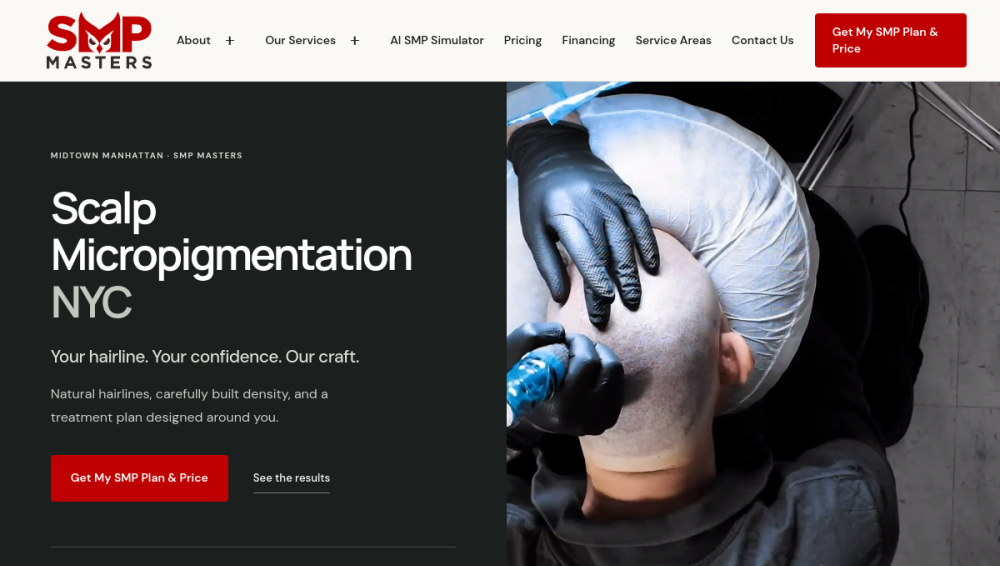Follow the See the results link
Screen dimensions: 1000x566
291,478
